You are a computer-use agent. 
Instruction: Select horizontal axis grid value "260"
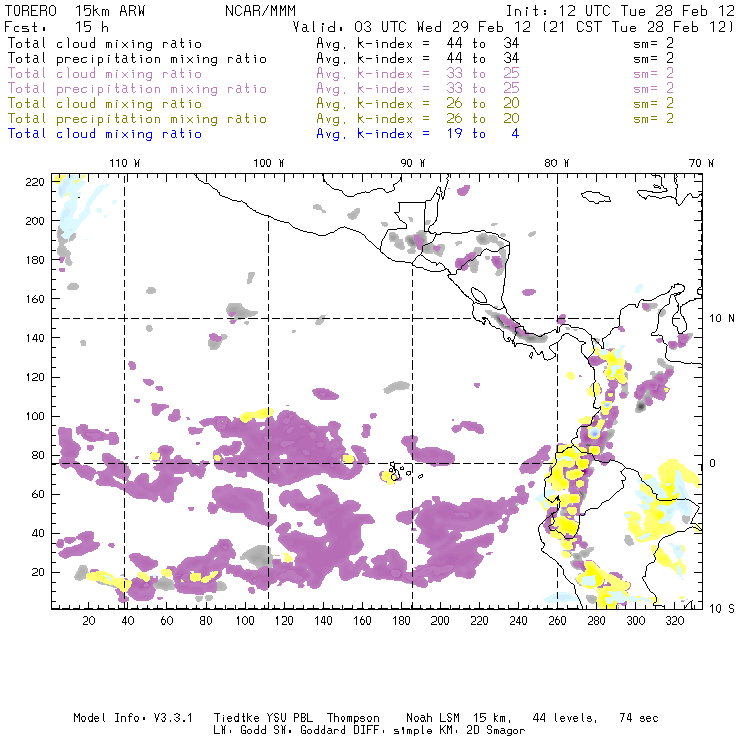pyautogui.click(x=557, y=621)
